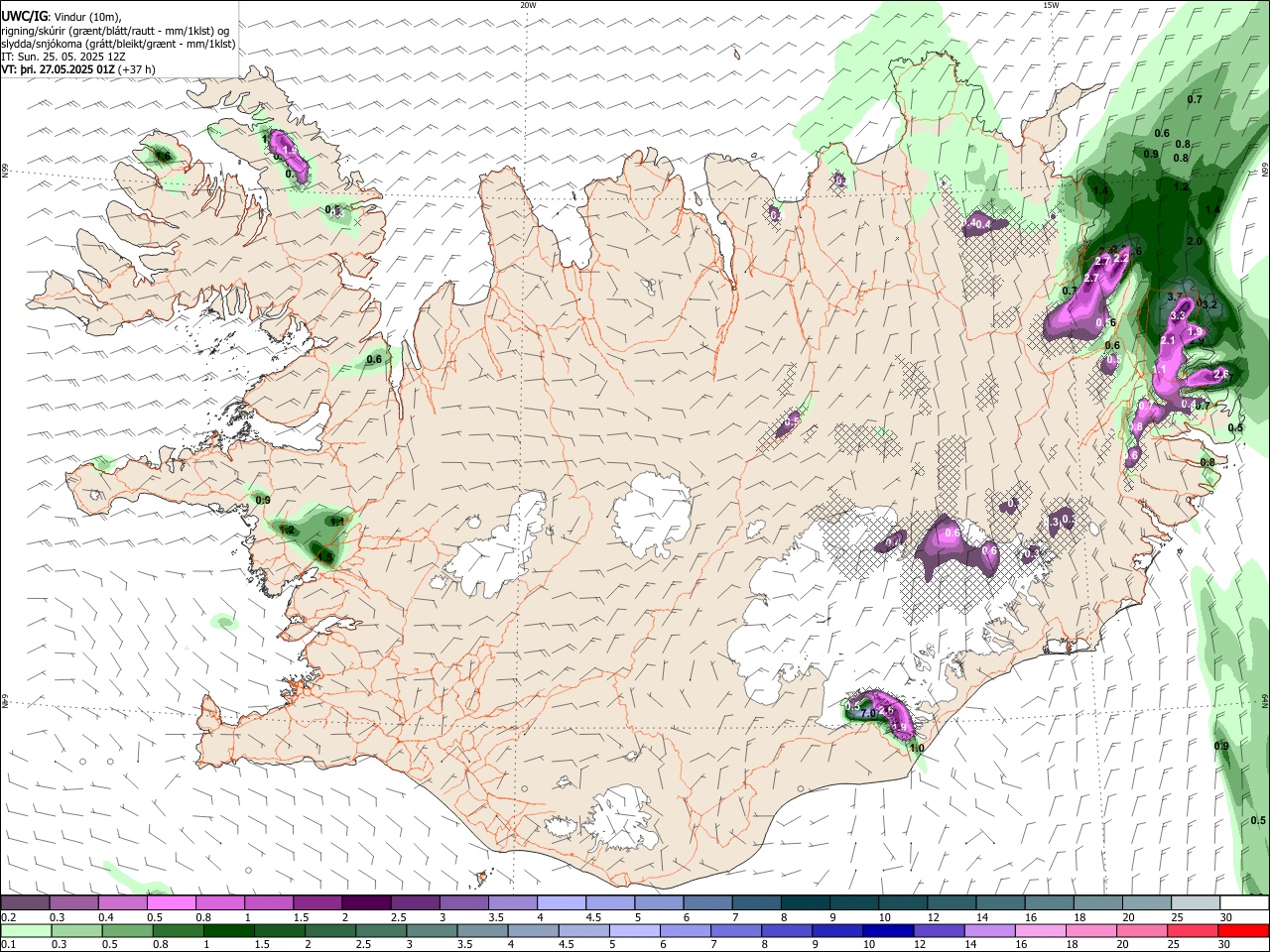1270x952 pixels.
Task: Click the '(+37 h)' forecast offset text
Action: point(136,69)
